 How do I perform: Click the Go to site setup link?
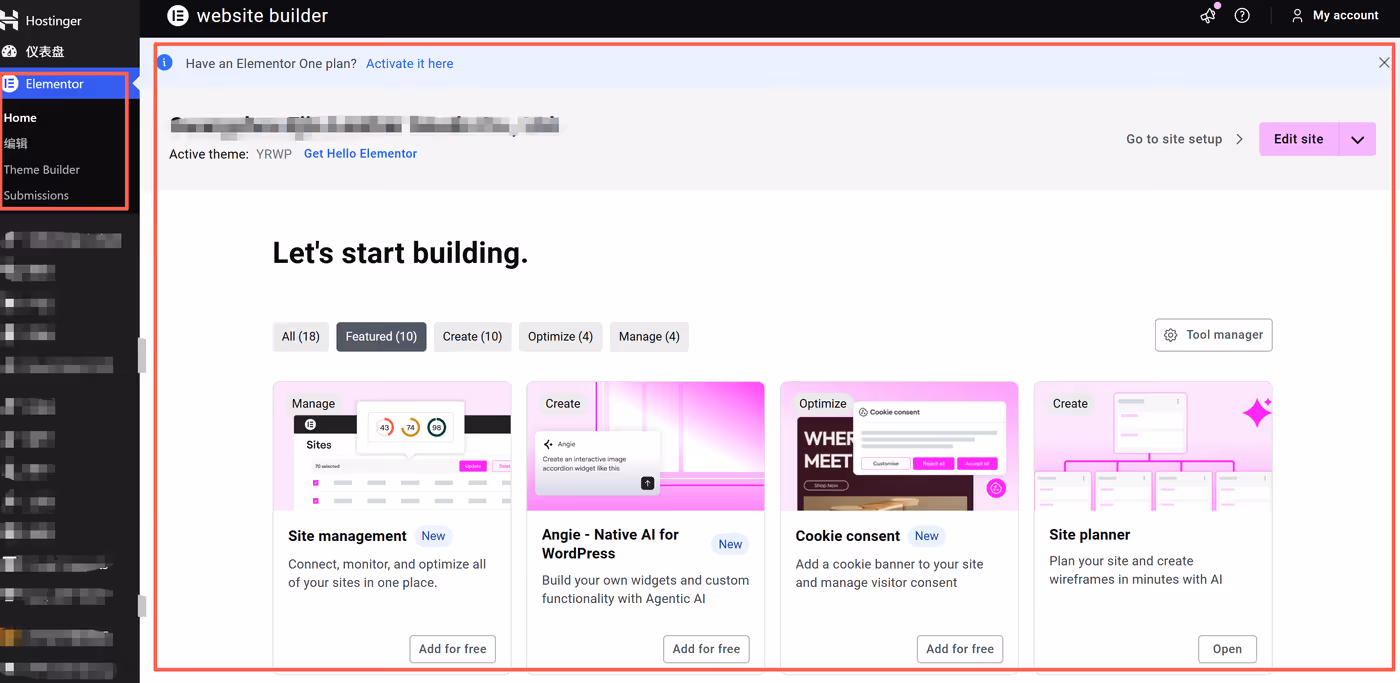tap(1174, 139)
